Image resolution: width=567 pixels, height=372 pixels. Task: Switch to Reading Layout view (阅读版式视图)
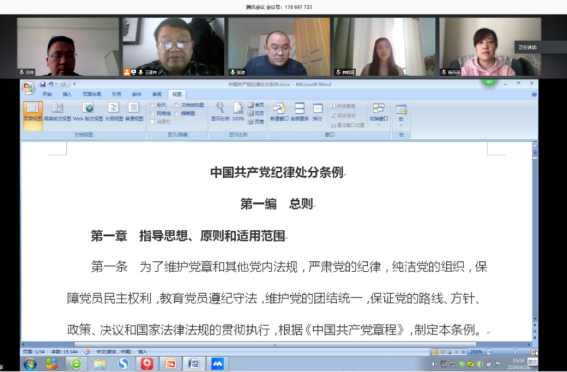[x=57, y=112]
